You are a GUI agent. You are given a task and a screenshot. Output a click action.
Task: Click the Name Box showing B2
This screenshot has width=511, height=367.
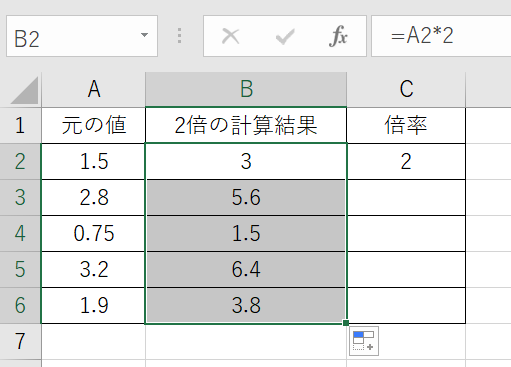(82, 36)
